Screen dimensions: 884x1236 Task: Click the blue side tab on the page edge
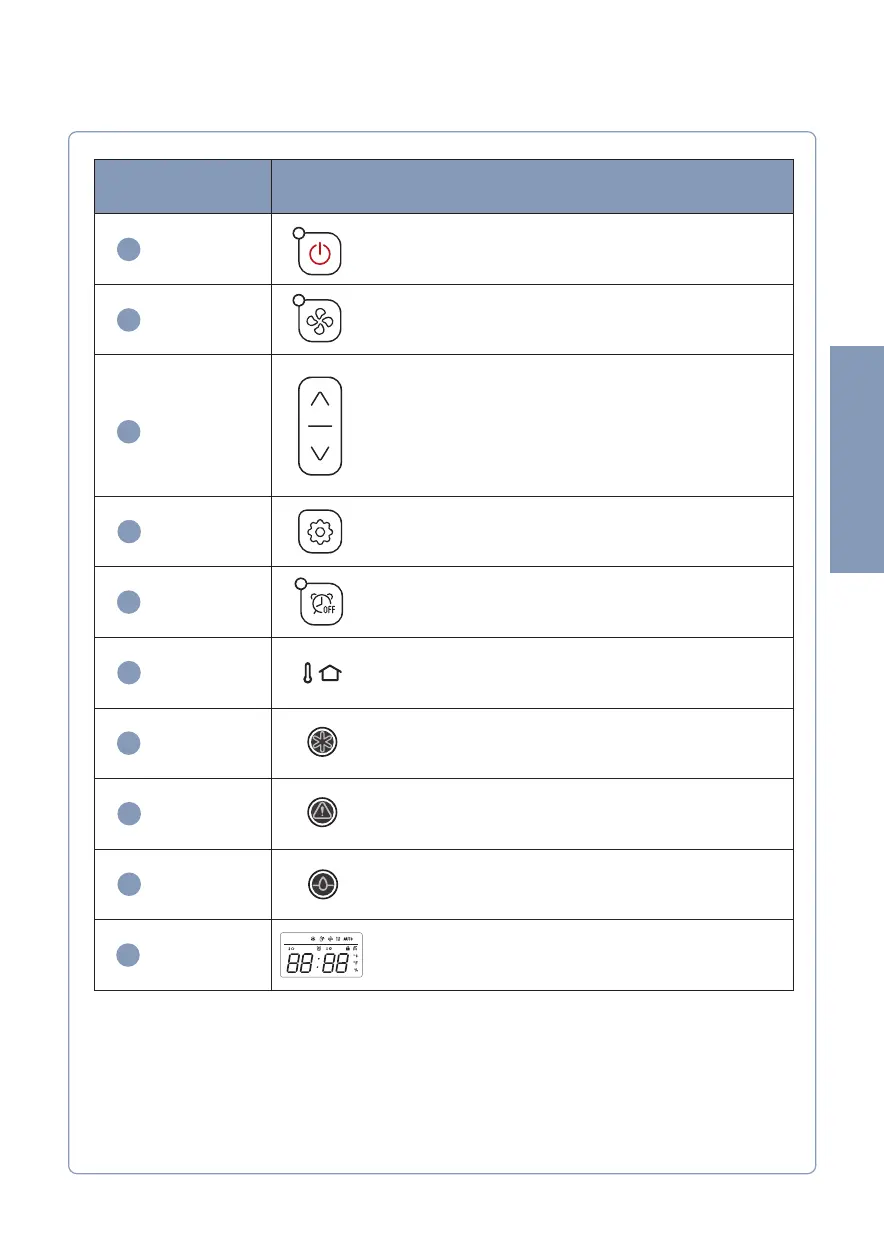tap(856, 459)
